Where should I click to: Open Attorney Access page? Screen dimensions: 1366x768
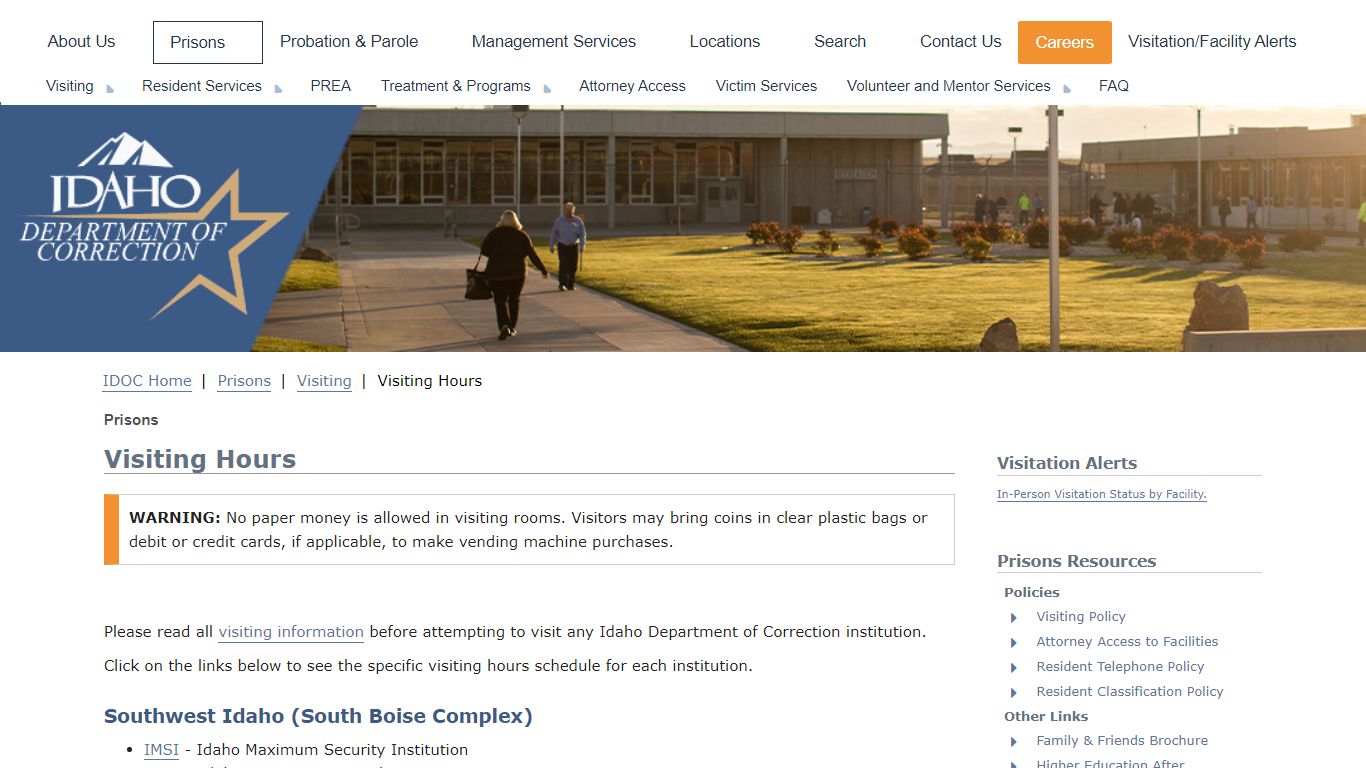[x=632, y=86]
